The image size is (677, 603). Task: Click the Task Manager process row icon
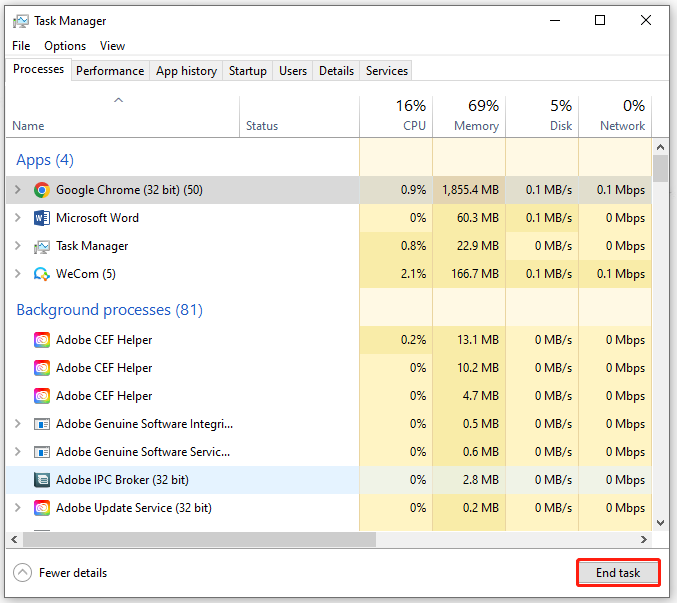click(x=42, y=246)
